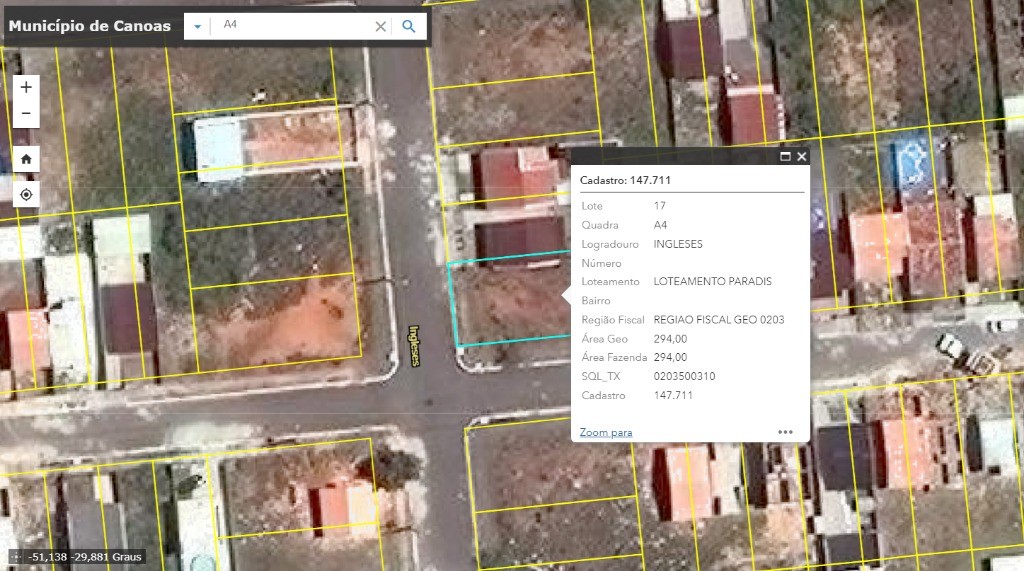Clear the search text A4

click(x=380, y=26)
